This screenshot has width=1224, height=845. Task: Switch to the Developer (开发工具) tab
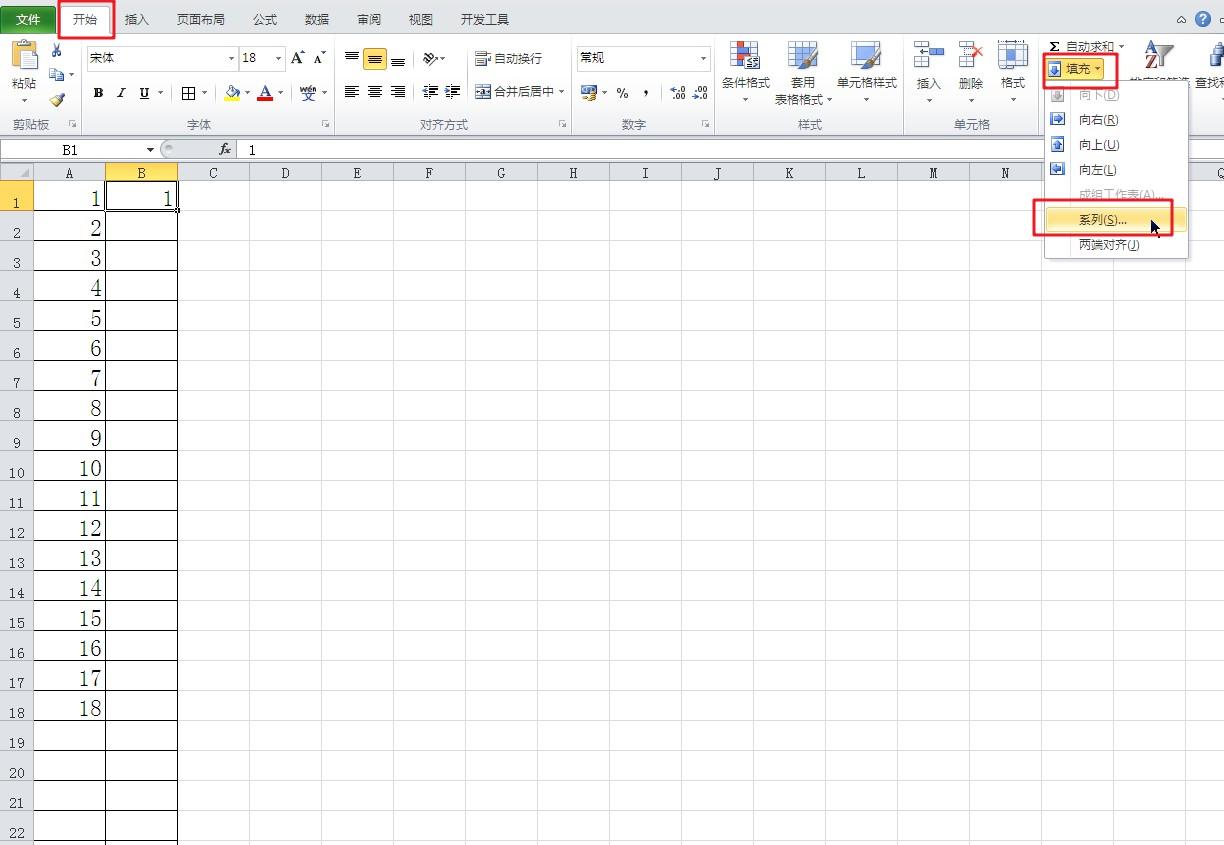click(485, 19)
